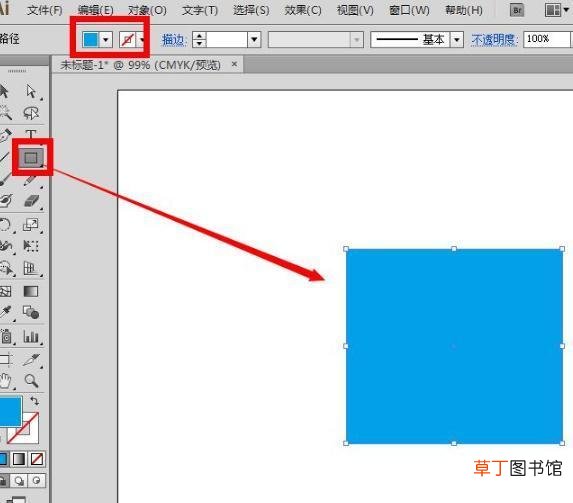Select the Zoom tool
Image resolution: width=573 pixels, height=503 pixels.
tap(31, 381)
